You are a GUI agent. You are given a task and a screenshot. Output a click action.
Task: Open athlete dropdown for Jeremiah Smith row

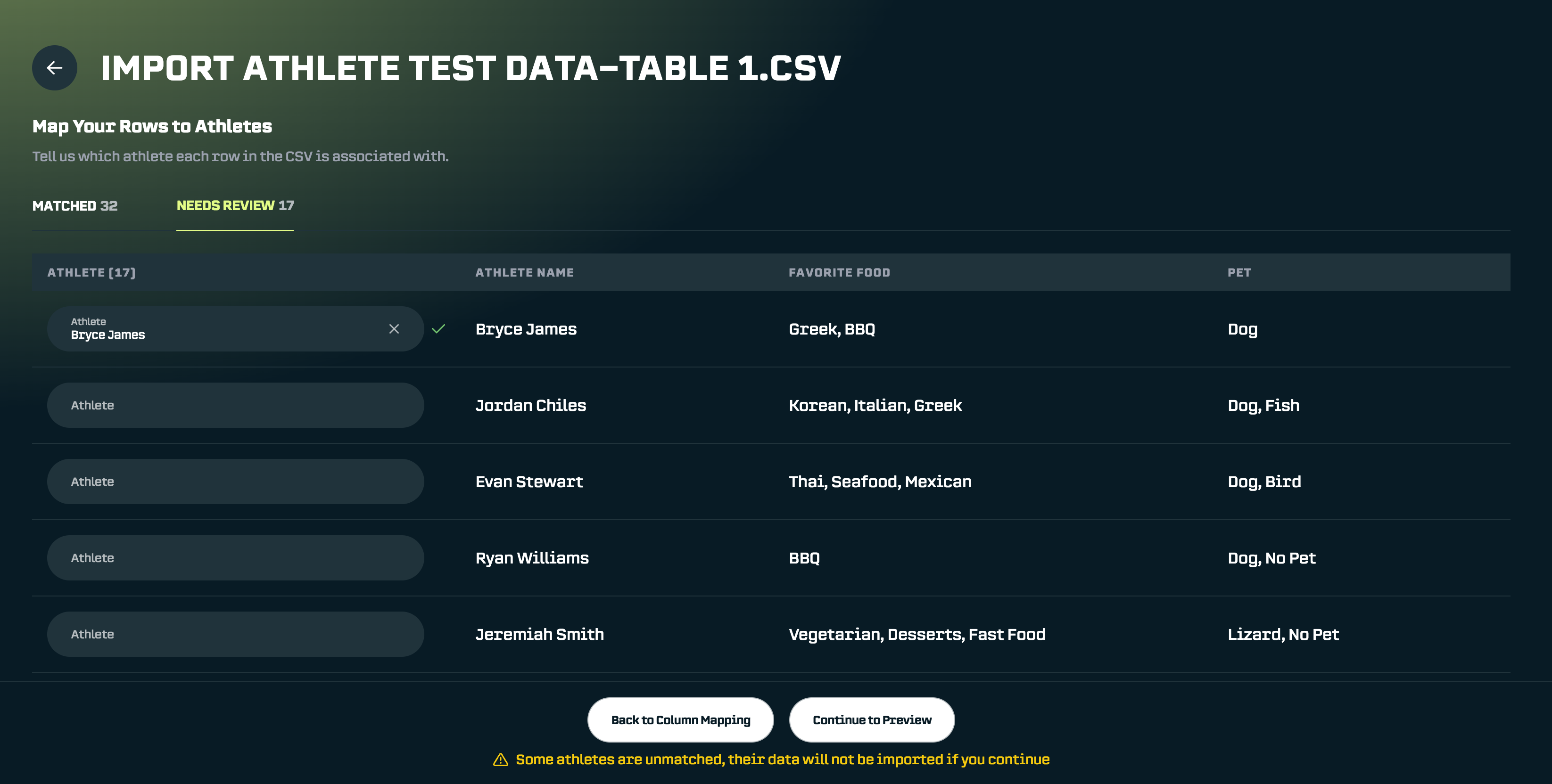236,634
